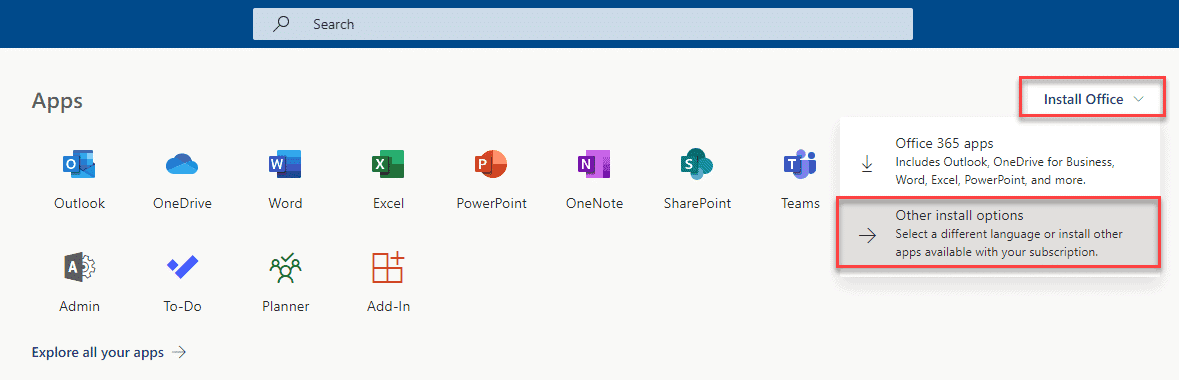Image resolution: width=1179 pixels, height=380 pixels.
Task: Click the magnifier search icon
Action: (281, 24)
